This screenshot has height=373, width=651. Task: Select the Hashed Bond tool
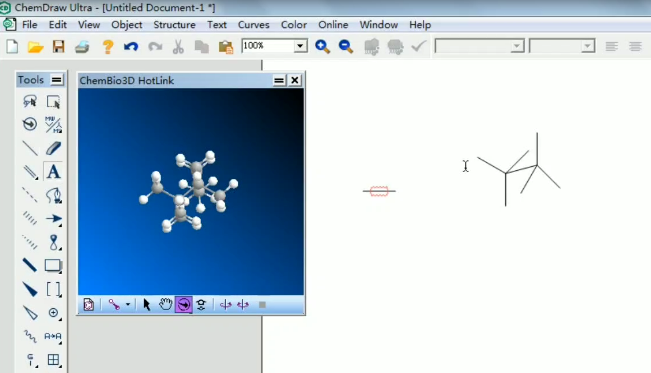[x=30, y=218]
